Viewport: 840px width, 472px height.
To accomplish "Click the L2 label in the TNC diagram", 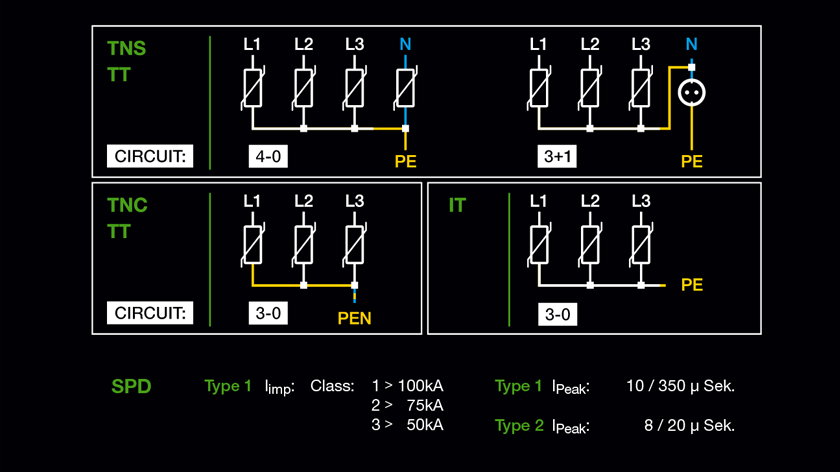I will (303, 201).
